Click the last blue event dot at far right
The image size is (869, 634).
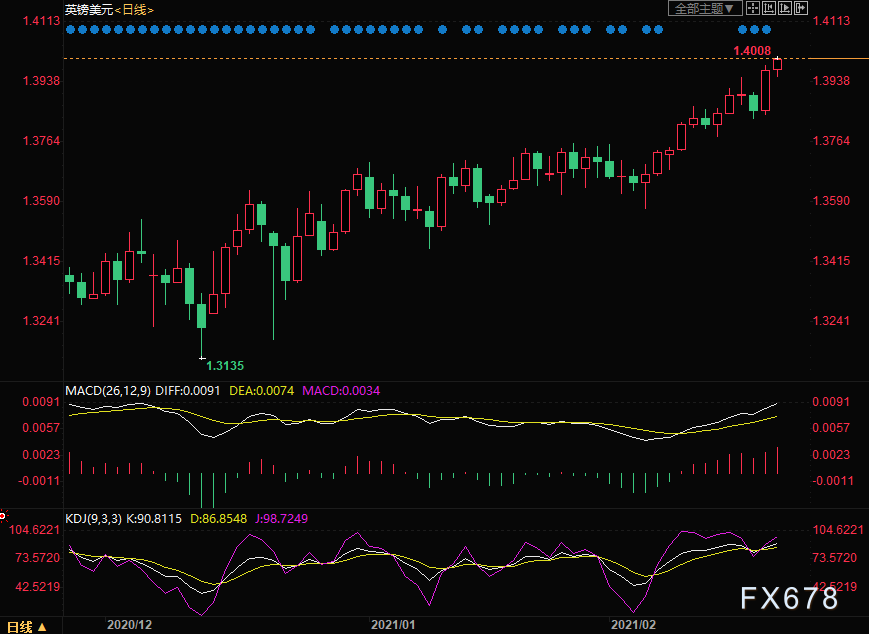tap(767, 30)
